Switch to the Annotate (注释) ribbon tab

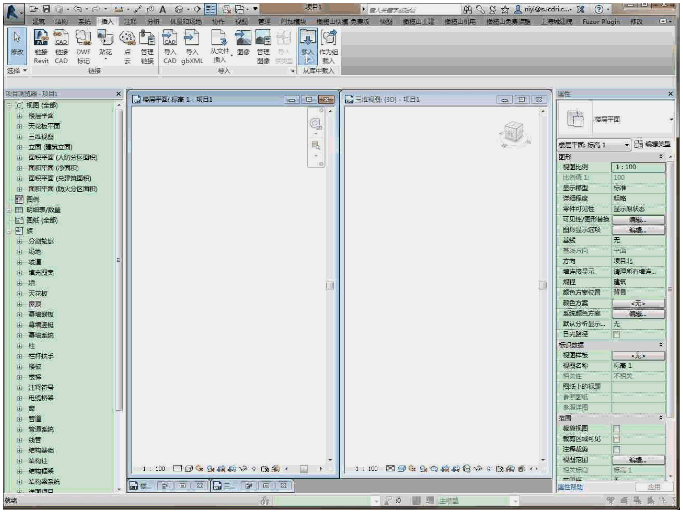click(x=130, y=21)
